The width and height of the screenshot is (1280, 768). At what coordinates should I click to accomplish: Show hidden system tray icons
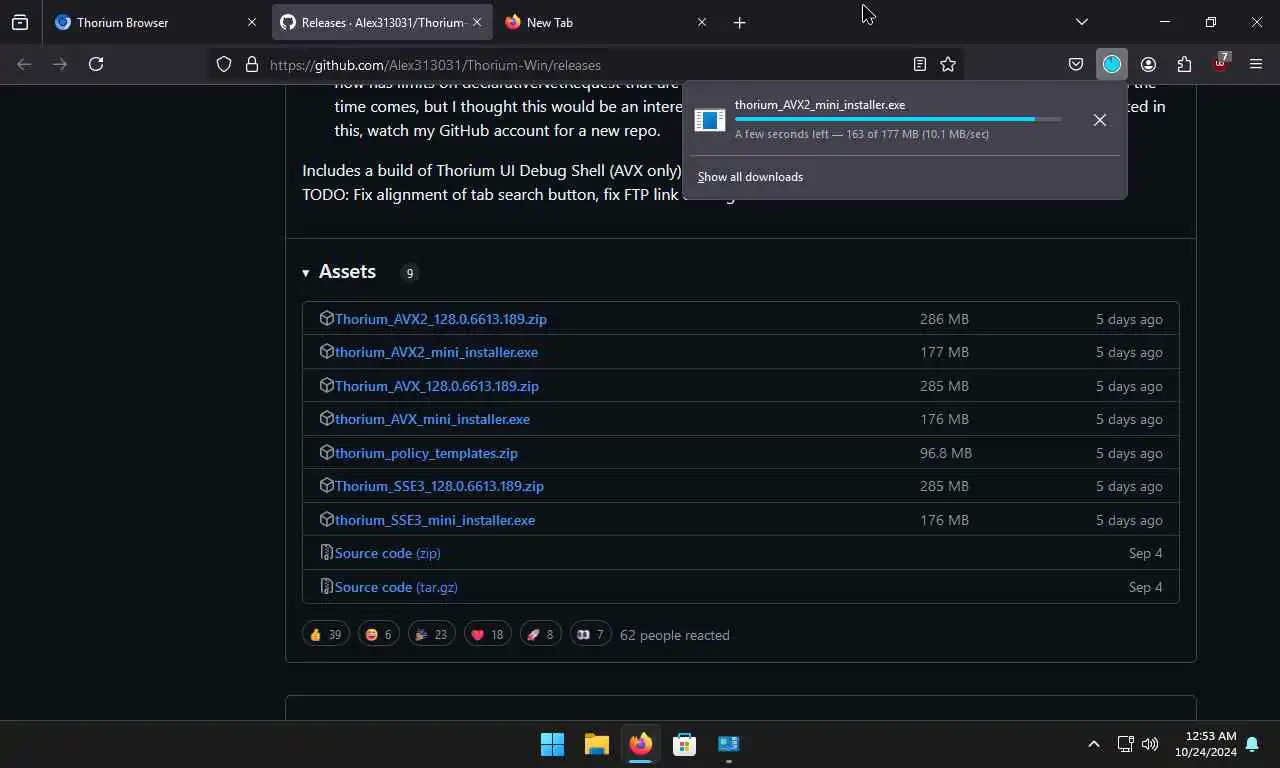[1093, 744]
